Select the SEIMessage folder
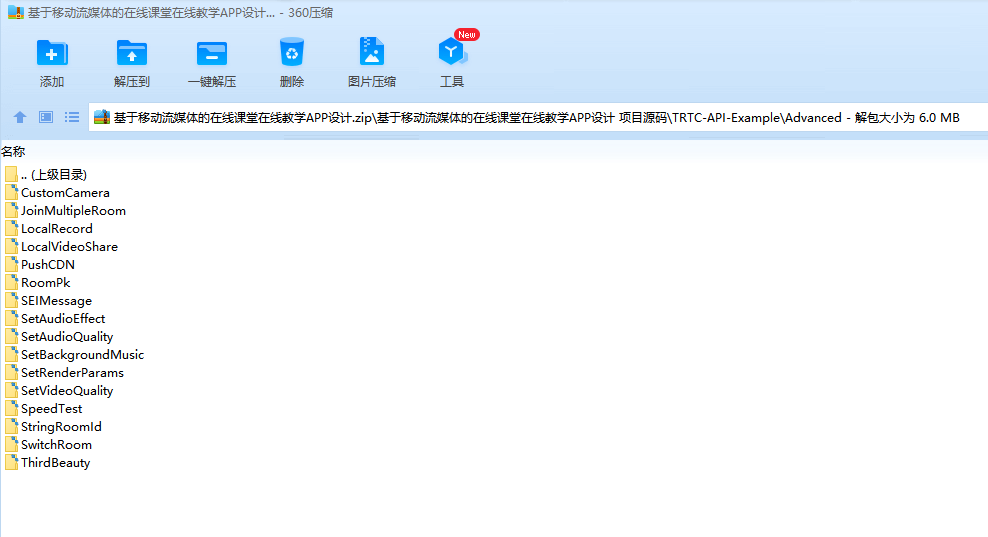Viewport: 988px width, 537px height. point(49,301)
